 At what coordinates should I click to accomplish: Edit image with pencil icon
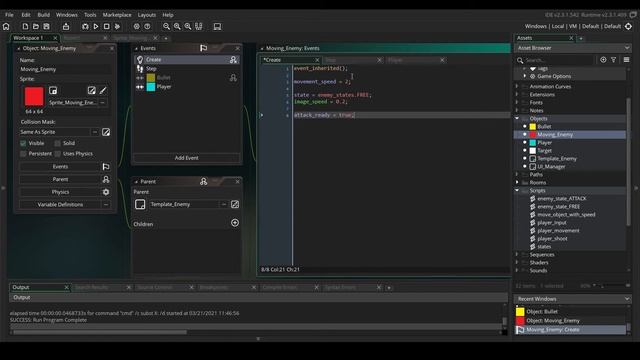coord(103,91)
